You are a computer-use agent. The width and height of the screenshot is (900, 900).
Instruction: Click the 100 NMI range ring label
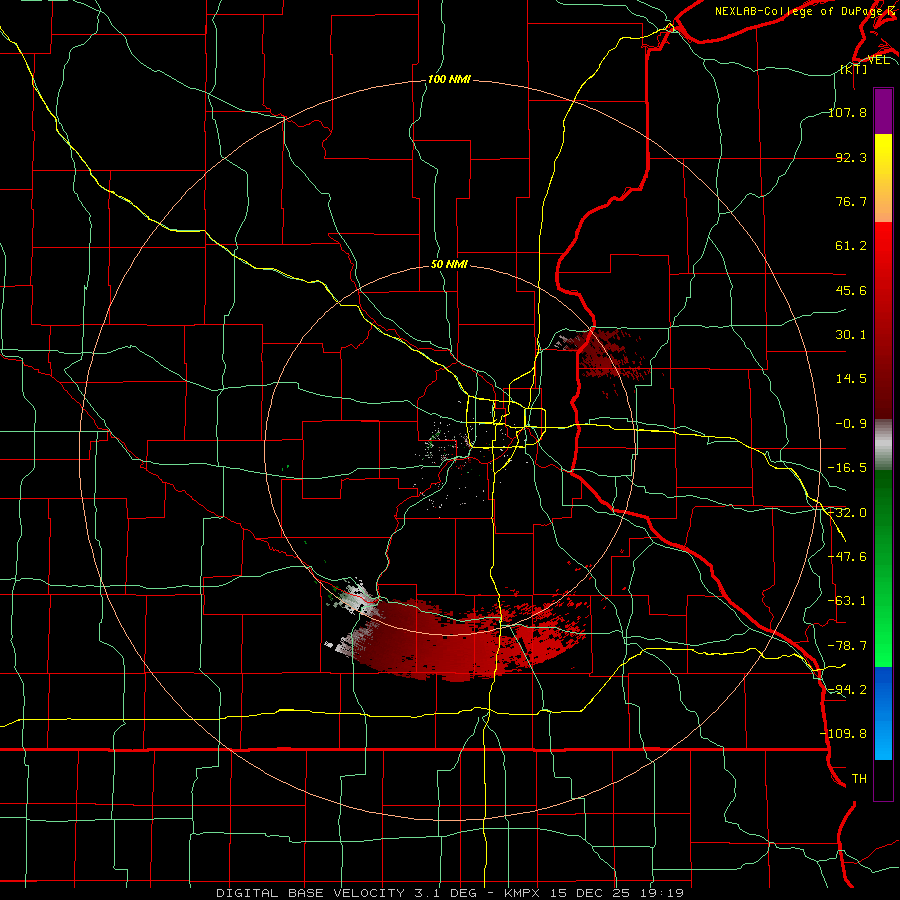449,79
